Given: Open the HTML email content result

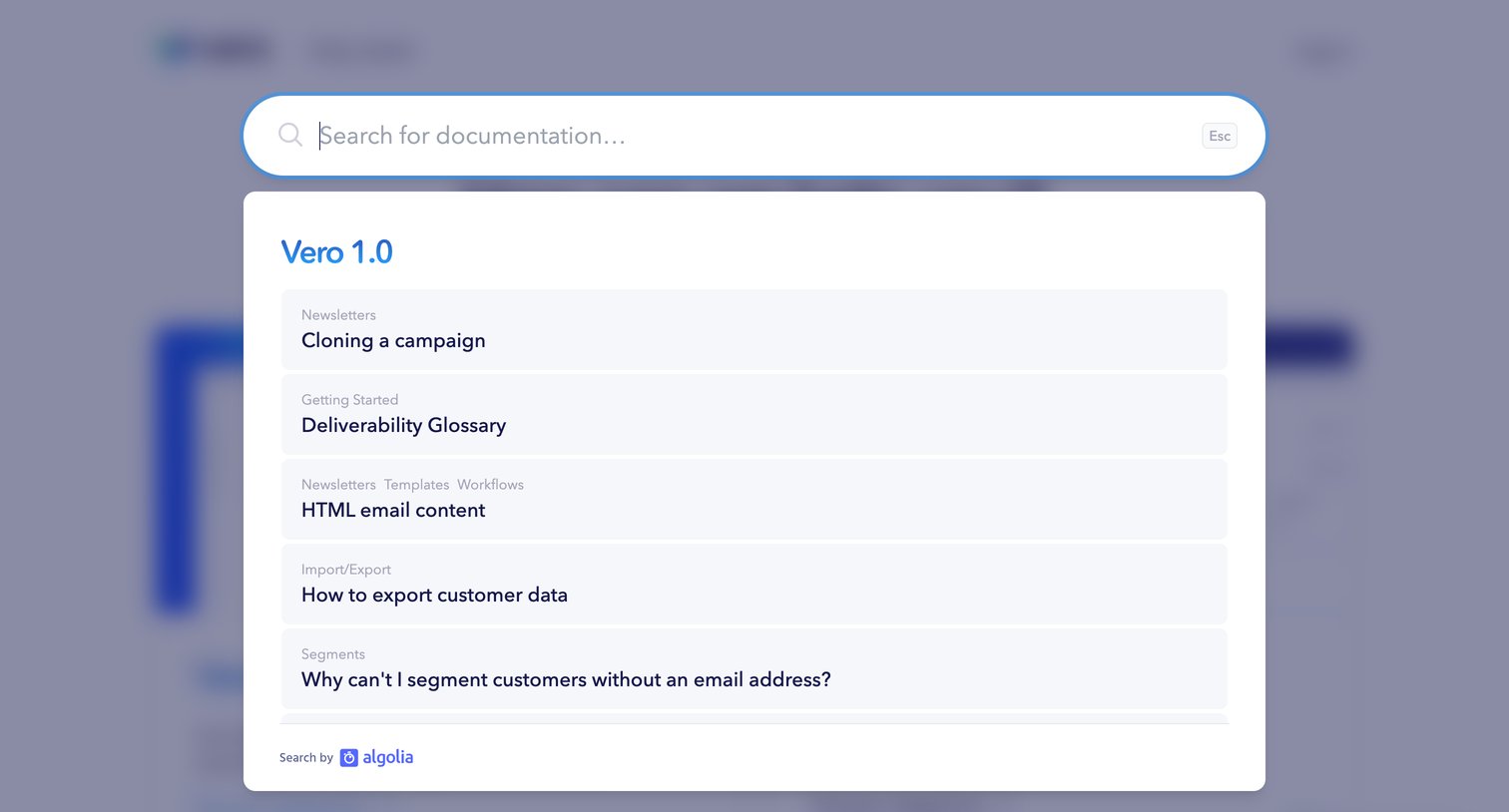Looking at the screenshot, I should pyautogui.click(x=754, y=499).
